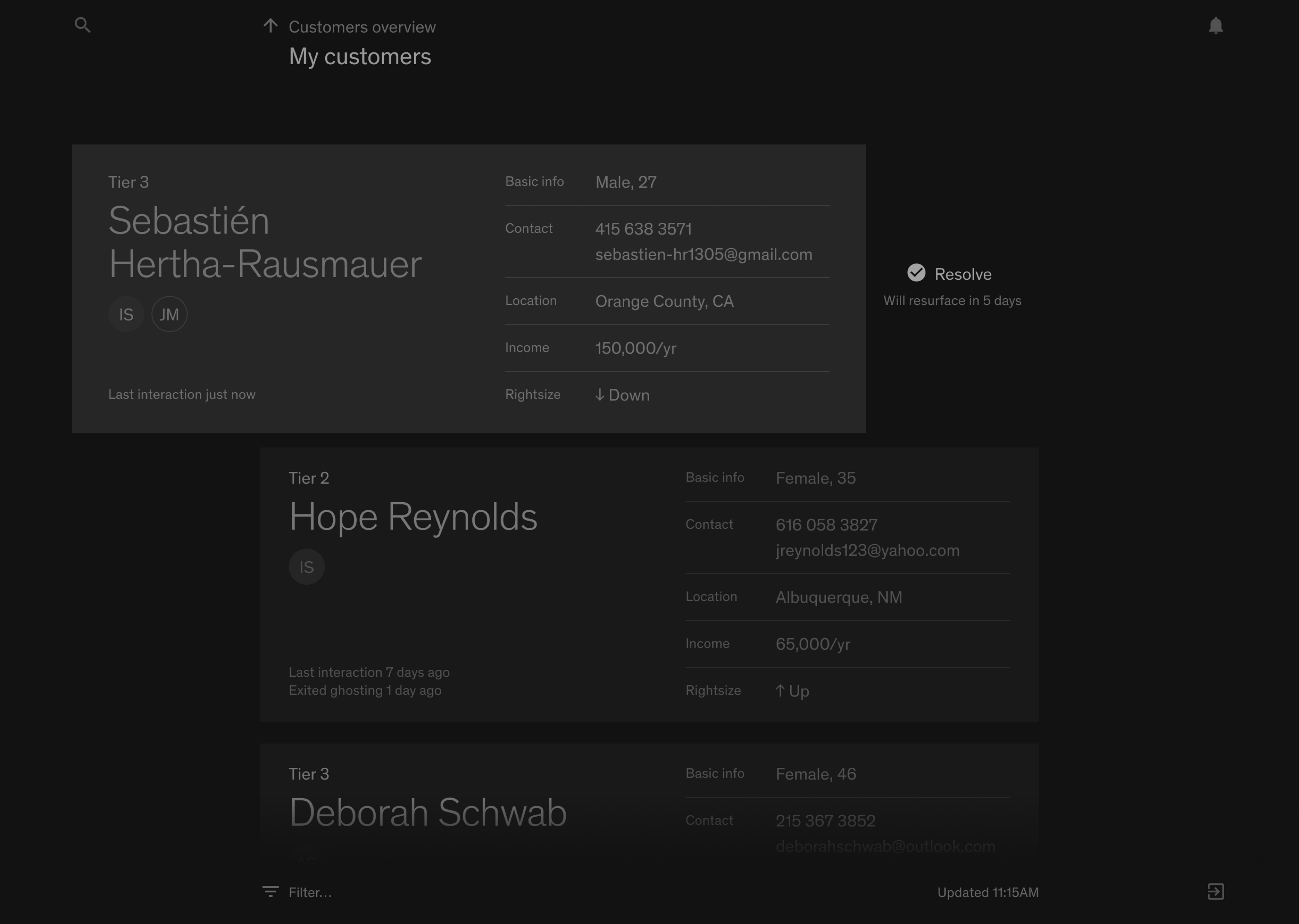Open the Filter input field

click(x=310, y=892)
